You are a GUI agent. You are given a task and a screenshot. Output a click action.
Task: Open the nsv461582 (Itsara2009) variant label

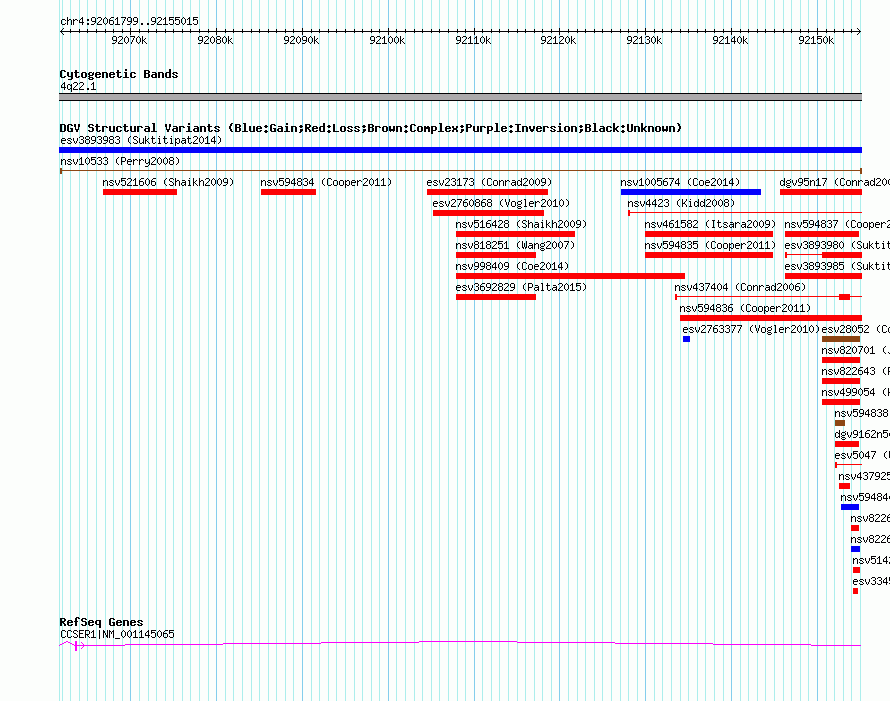point(710,224)
